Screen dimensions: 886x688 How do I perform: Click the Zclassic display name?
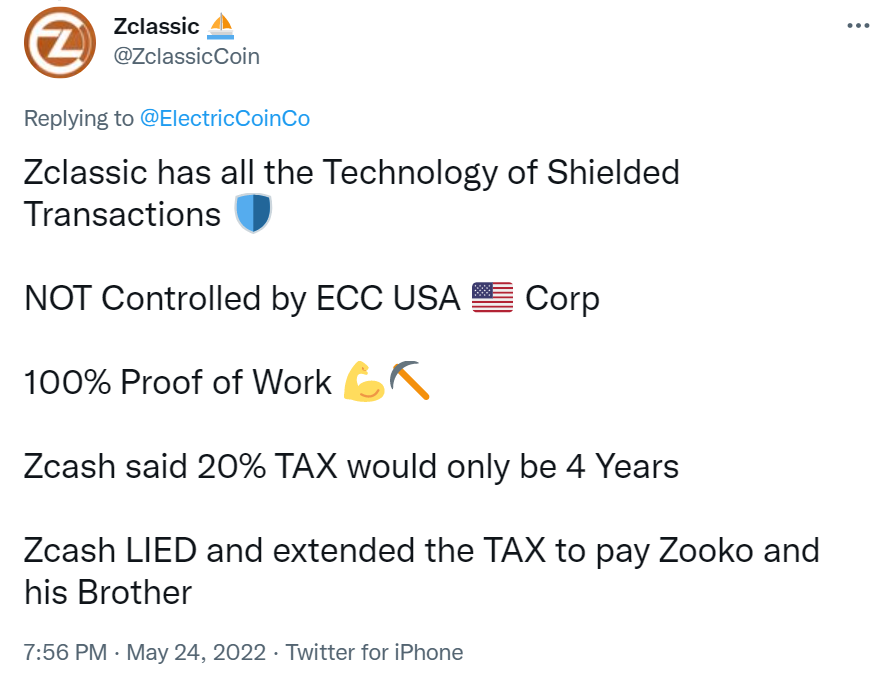point(156,26)
